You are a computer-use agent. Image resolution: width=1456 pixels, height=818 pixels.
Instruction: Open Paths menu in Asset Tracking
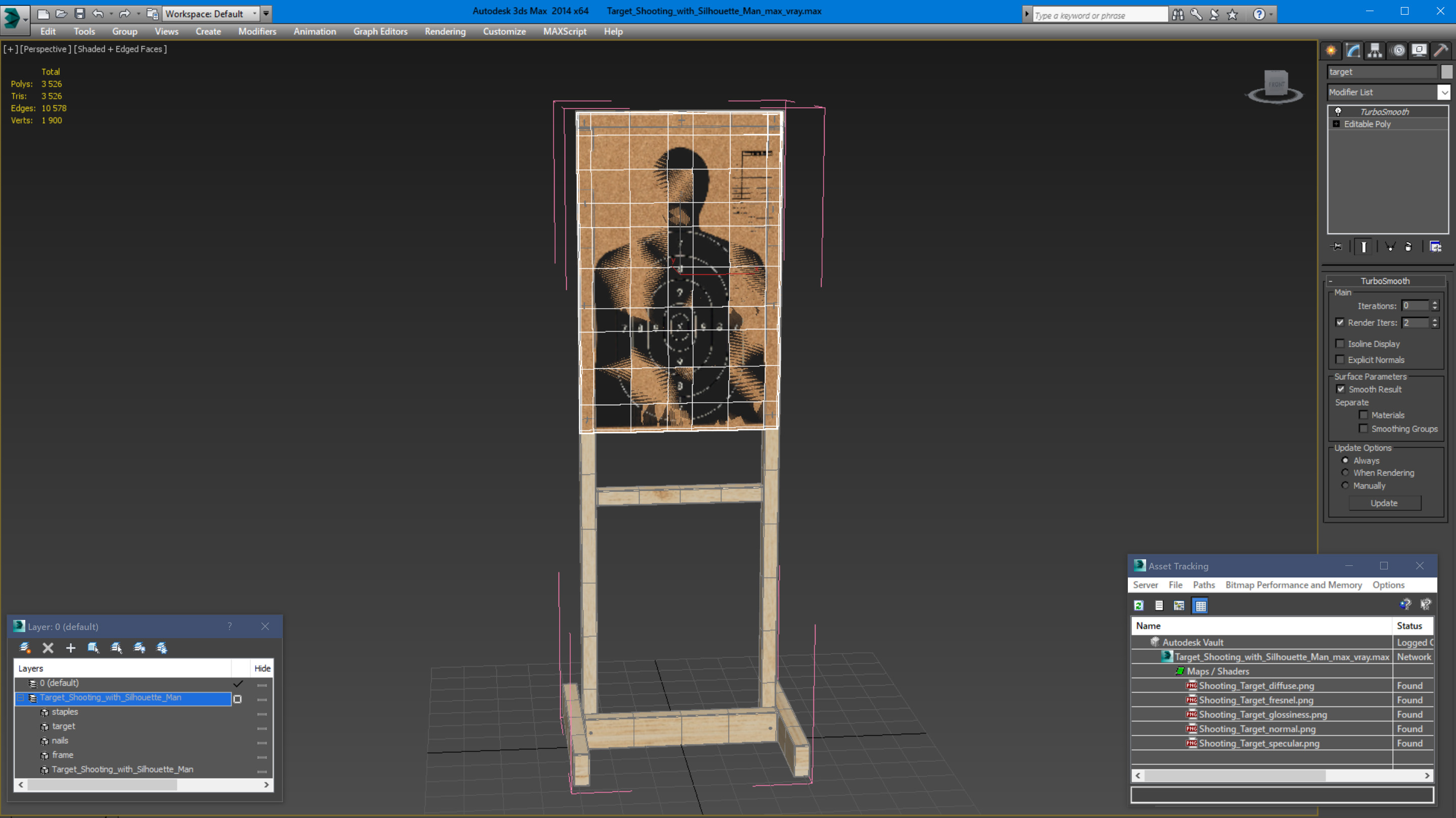[x=1204, y=585]
